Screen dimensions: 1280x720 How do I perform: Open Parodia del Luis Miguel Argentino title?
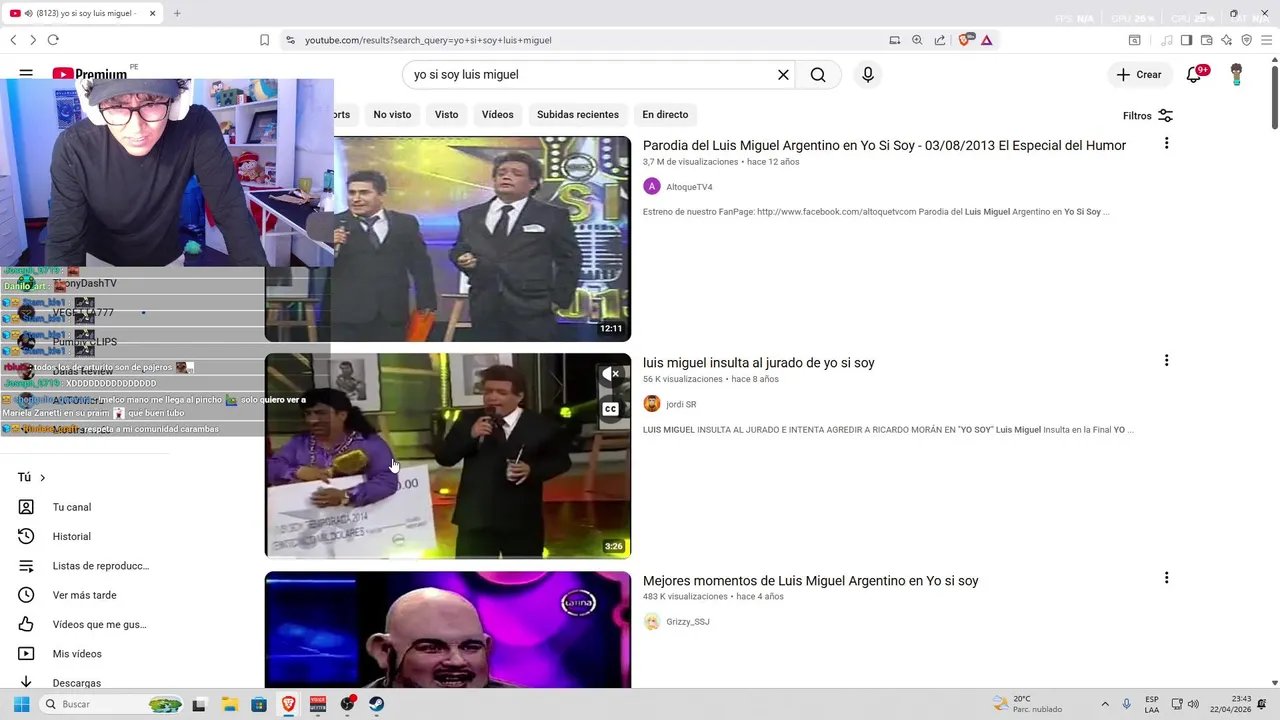tap(884, 145)
